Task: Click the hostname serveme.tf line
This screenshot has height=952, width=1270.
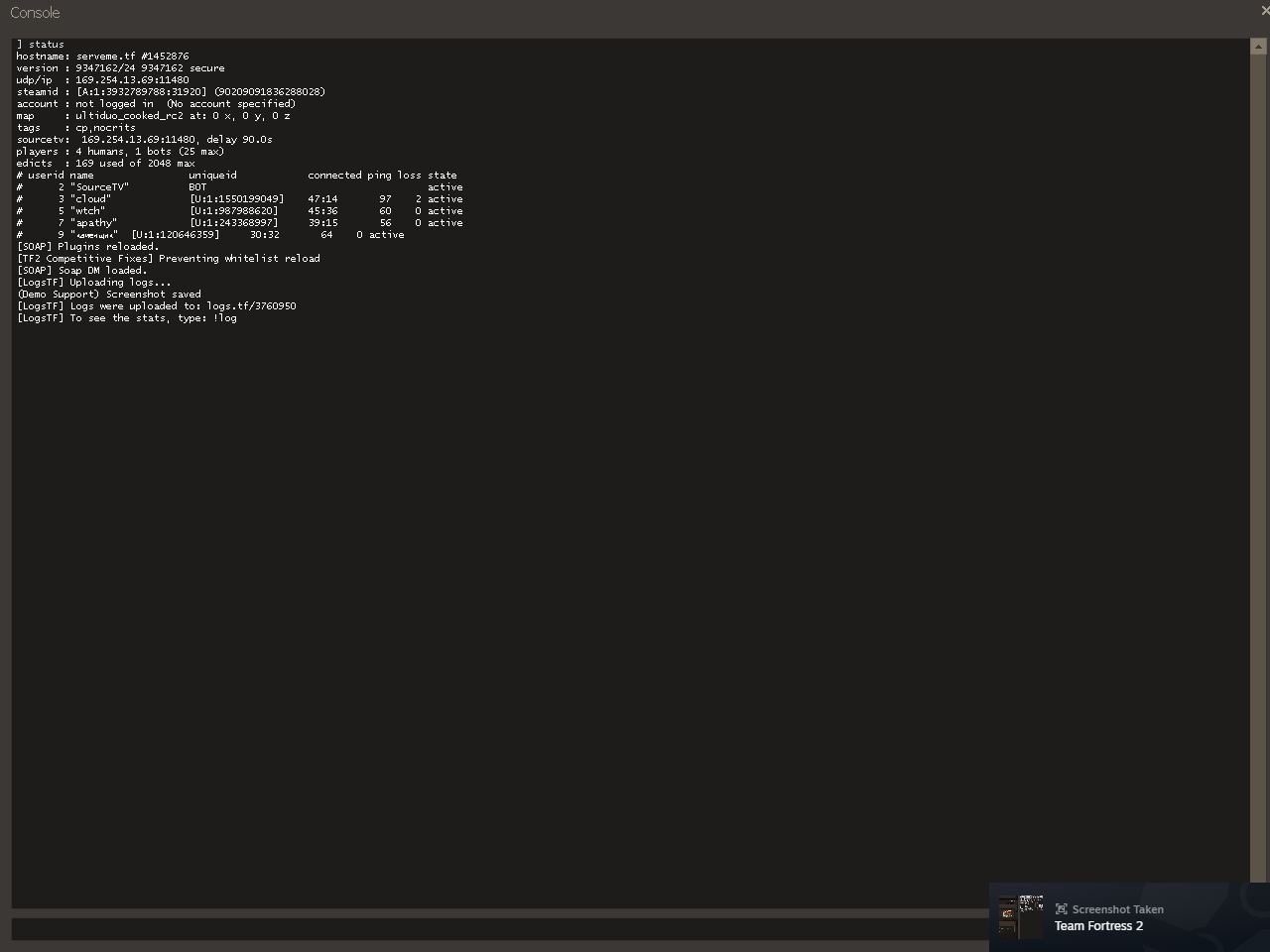Action: click(102, 57)
